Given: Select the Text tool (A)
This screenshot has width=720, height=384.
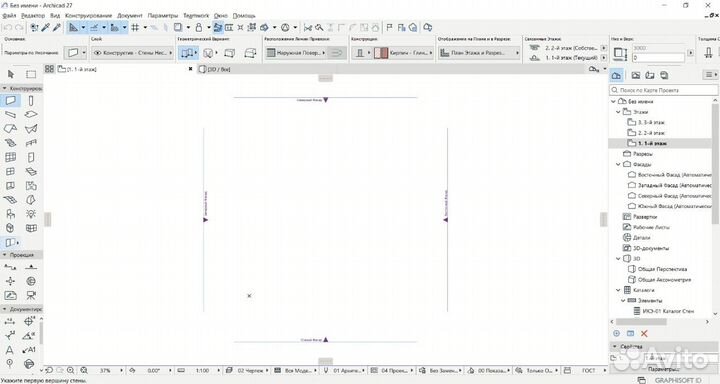Looking at the screenshot, I should [x=10, y=350].
